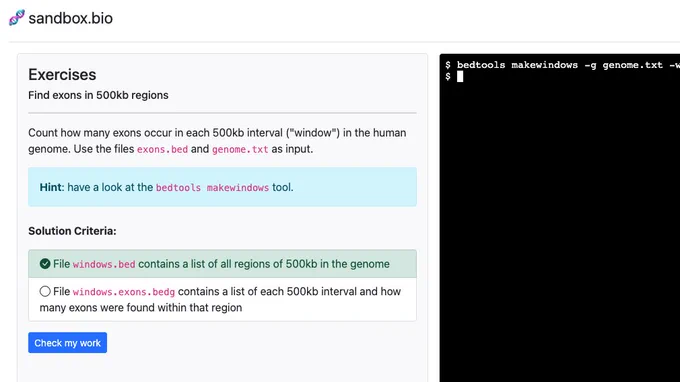Click the terminal prompt cursor

coord(460,77)
